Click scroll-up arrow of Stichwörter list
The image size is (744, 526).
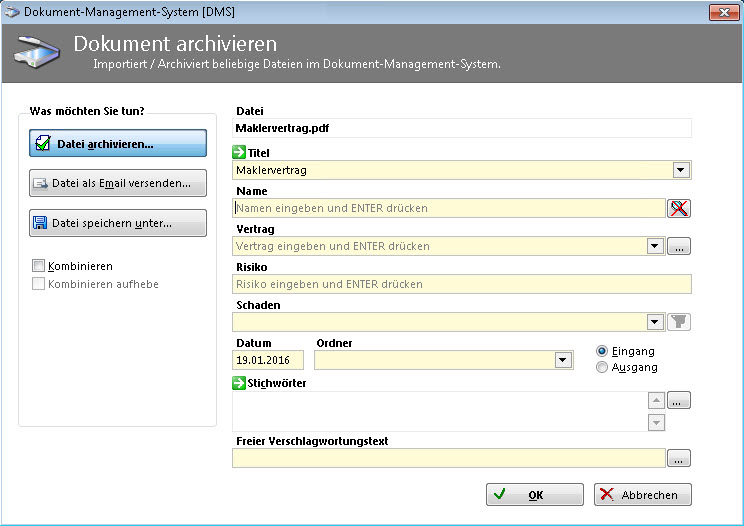[656, 400]
